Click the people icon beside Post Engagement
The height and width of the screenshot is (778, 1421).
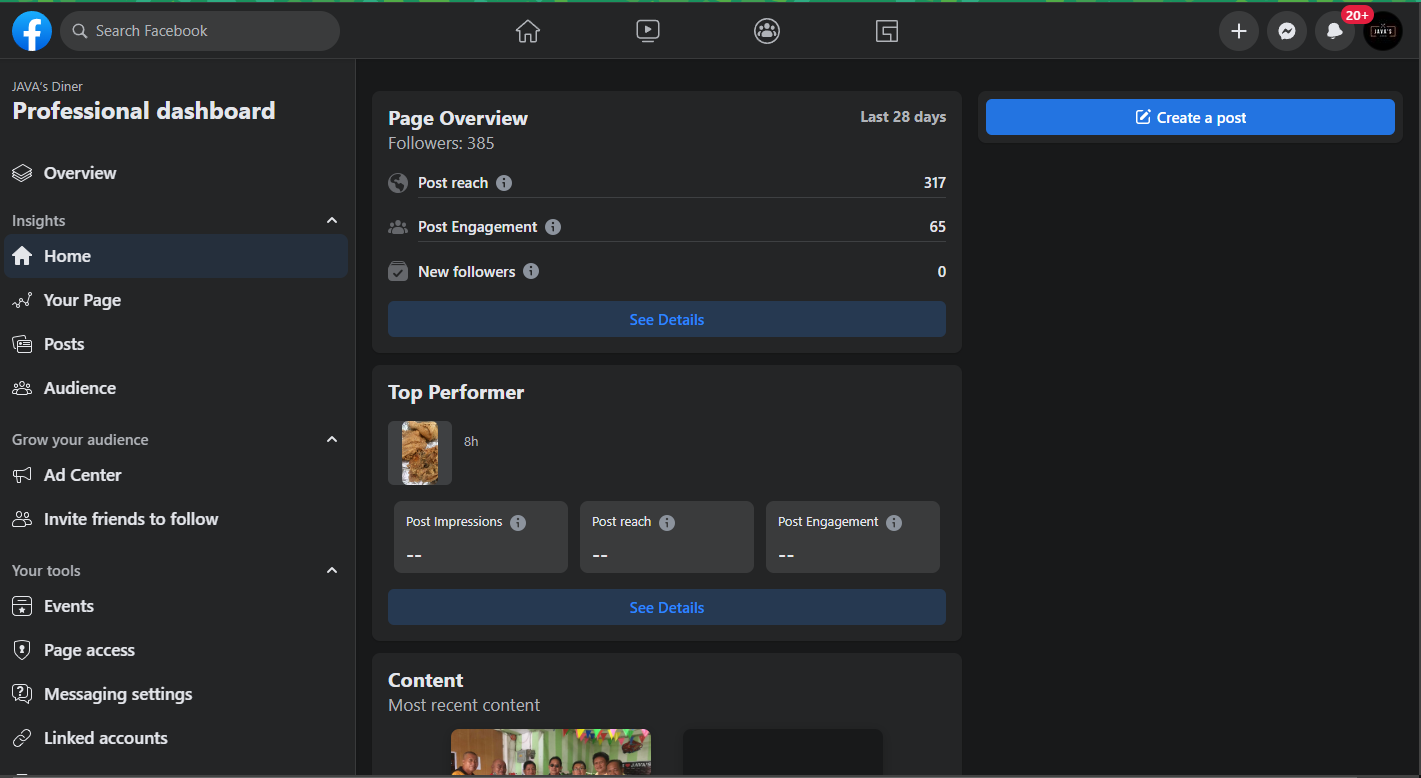pyautogui.click(x=398, y=227)
